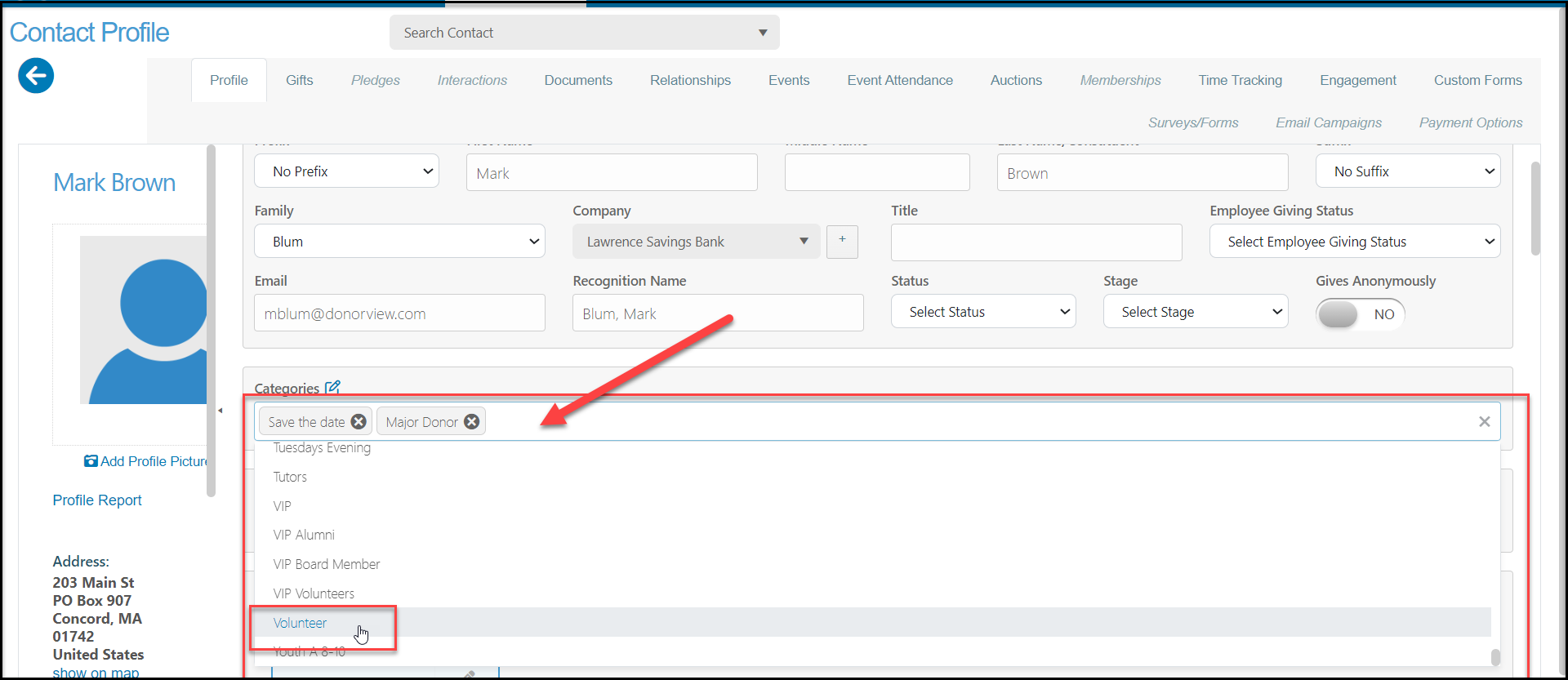Screen dimensions: 1568x680
Task: Remove the Save the date category tag
Action: tap(359, 421)
